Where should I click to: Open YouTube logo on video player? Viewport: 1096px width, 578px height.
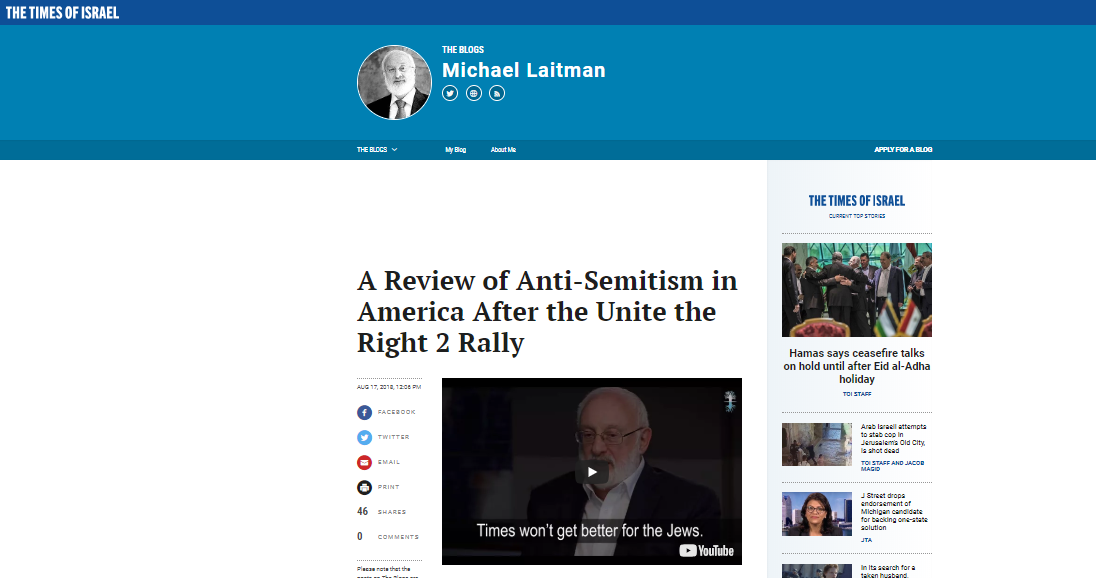[x=707, y=550]
